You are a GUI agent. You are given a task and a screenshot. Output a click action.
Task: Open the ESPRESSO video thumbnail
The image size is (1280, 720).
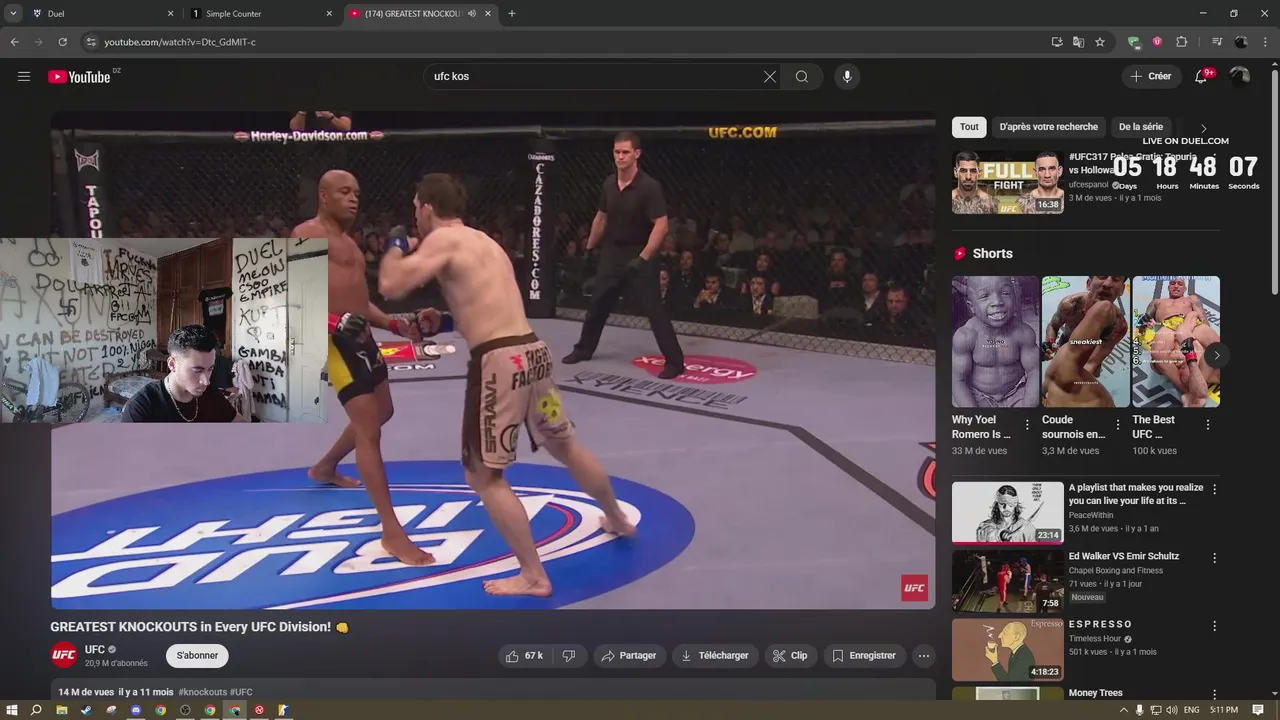point(1007,649)
